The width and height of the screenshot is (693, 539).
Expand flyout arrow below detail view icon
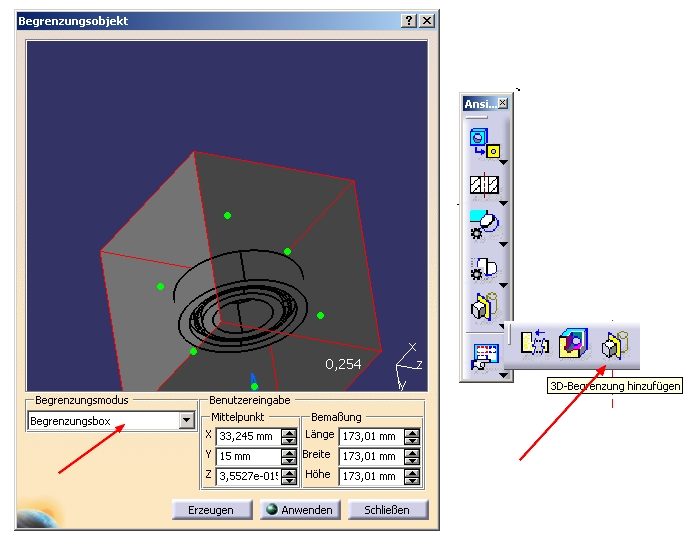(x=503, y=244)
